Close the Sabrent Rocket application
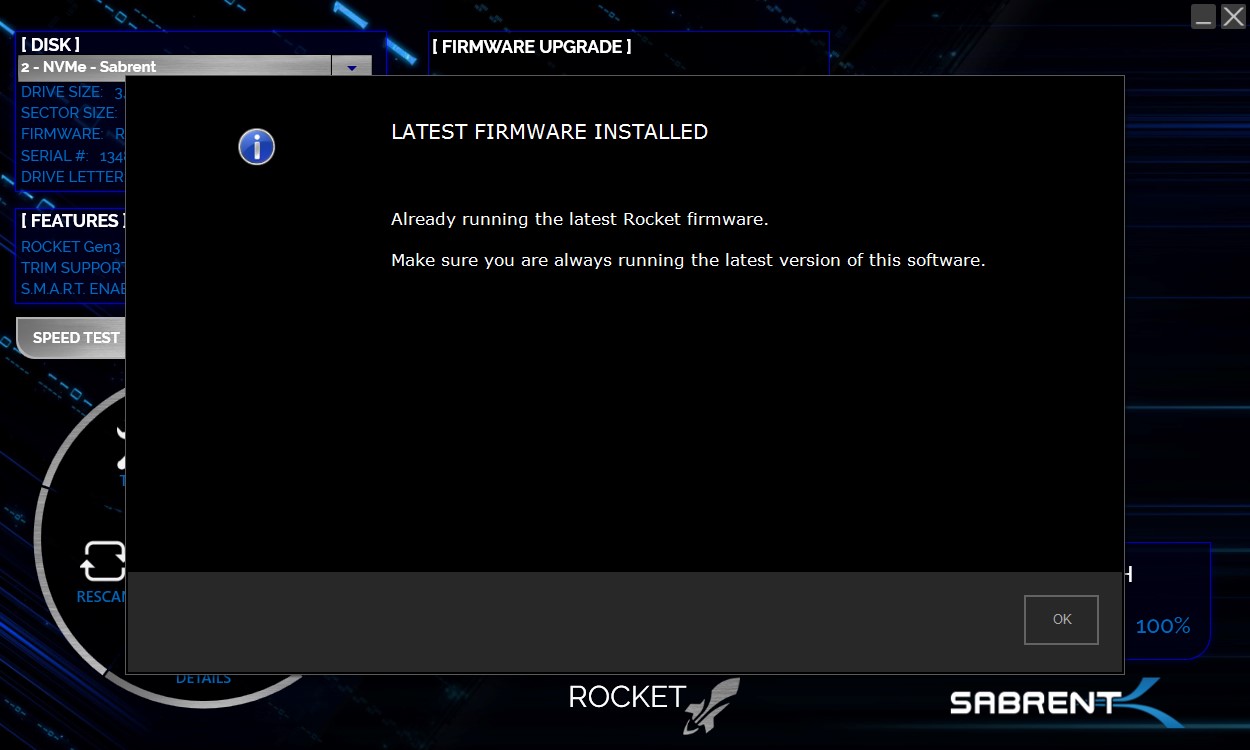Image resolution: width=1250 pixels, height=750 pixels. pos(1233,16)
